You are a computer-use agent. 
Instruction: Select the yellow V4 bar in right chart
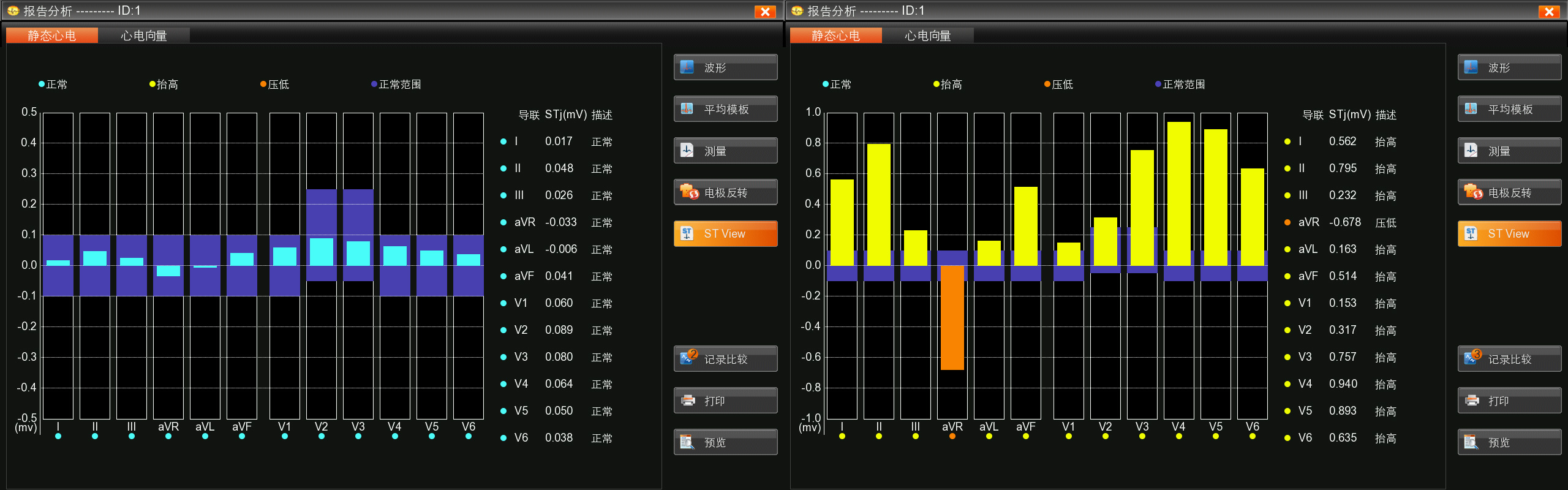tap(1179, 194)
